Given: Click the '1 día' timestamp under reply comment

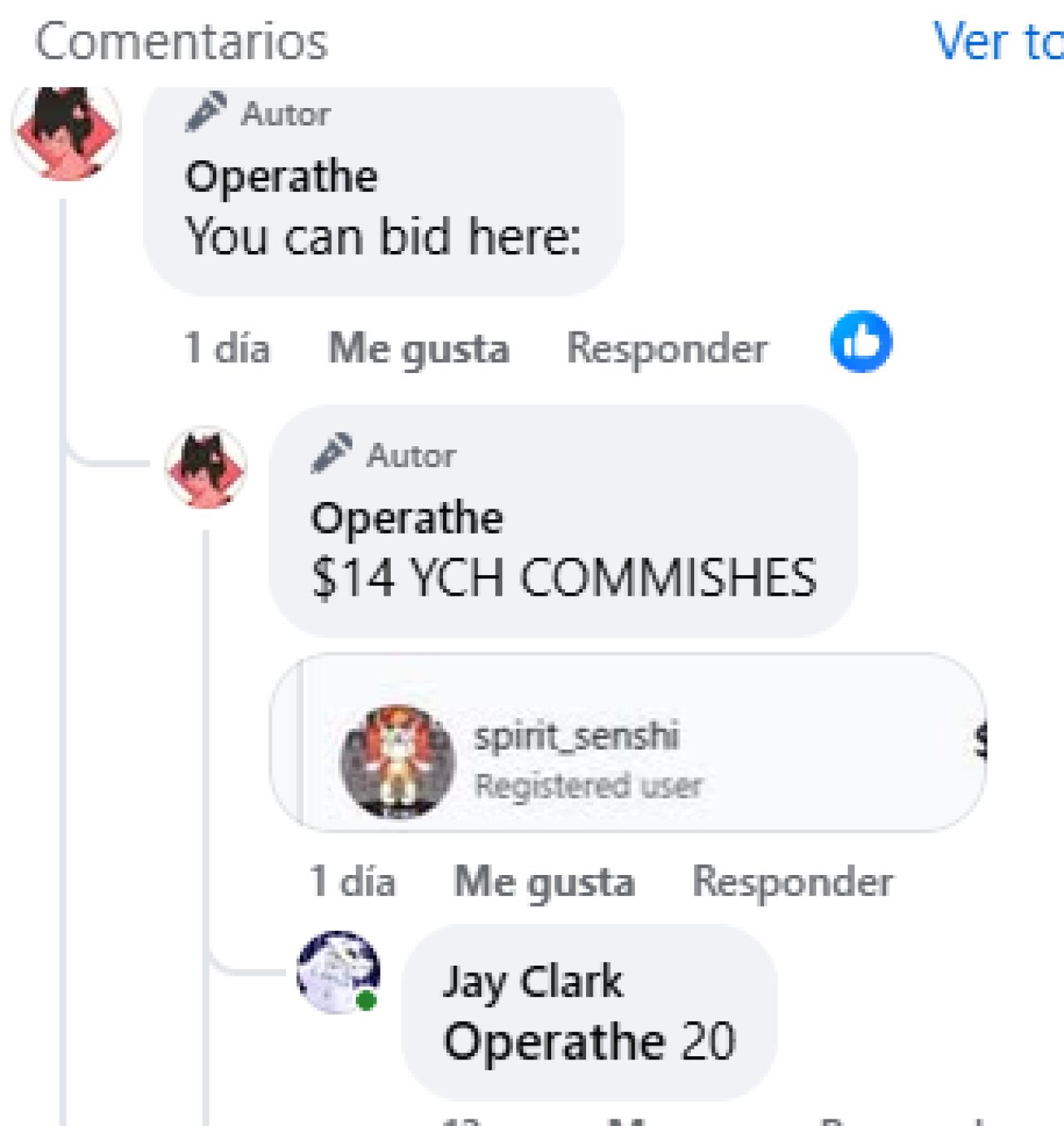Looking at the screenshot, I should (352, 881).
